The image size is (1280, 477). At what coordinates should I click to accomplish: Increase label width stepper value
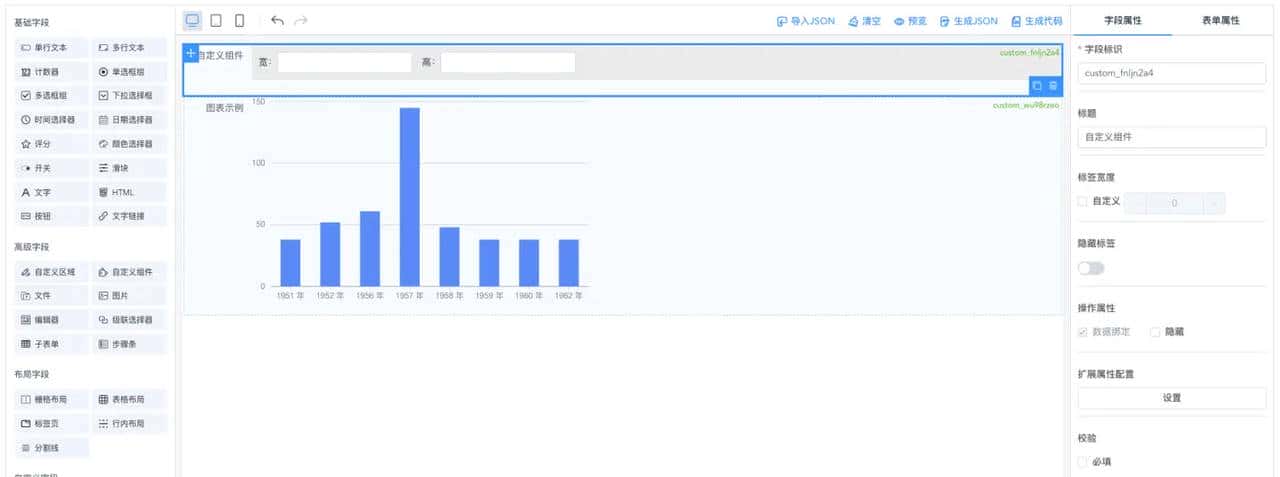(1214, 203)
